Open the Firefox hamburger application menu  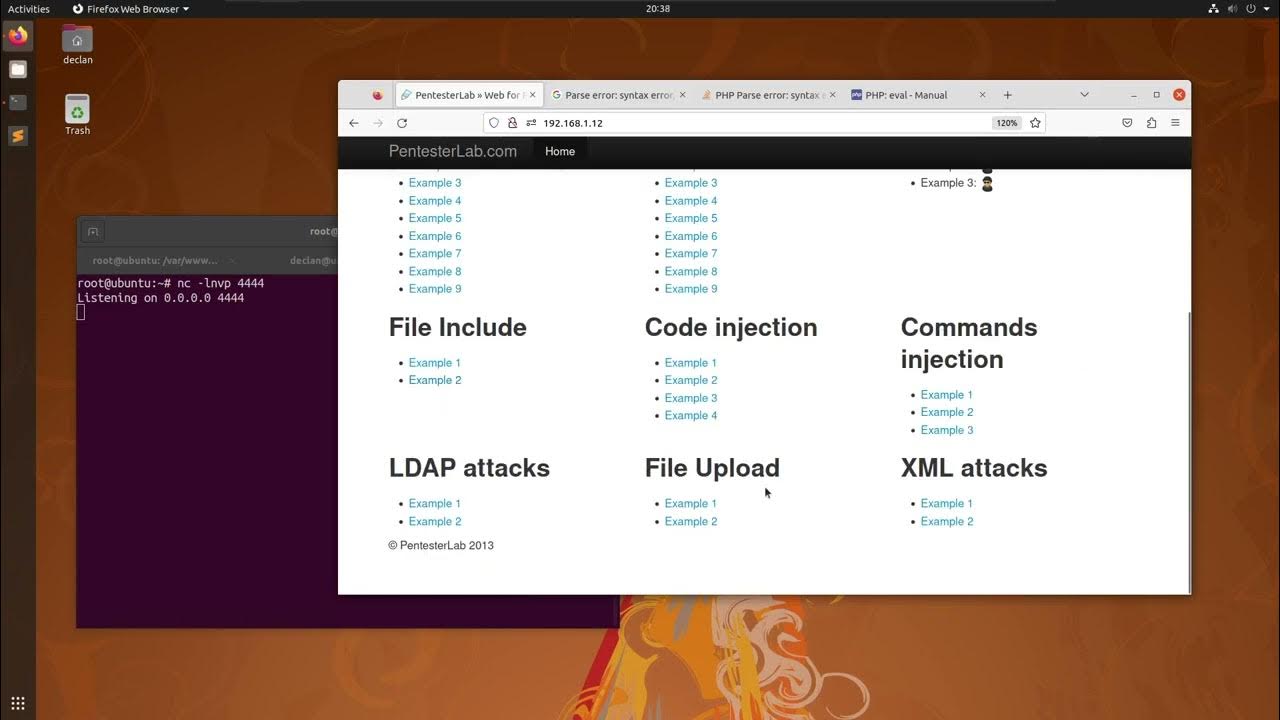click(1175, 123)
